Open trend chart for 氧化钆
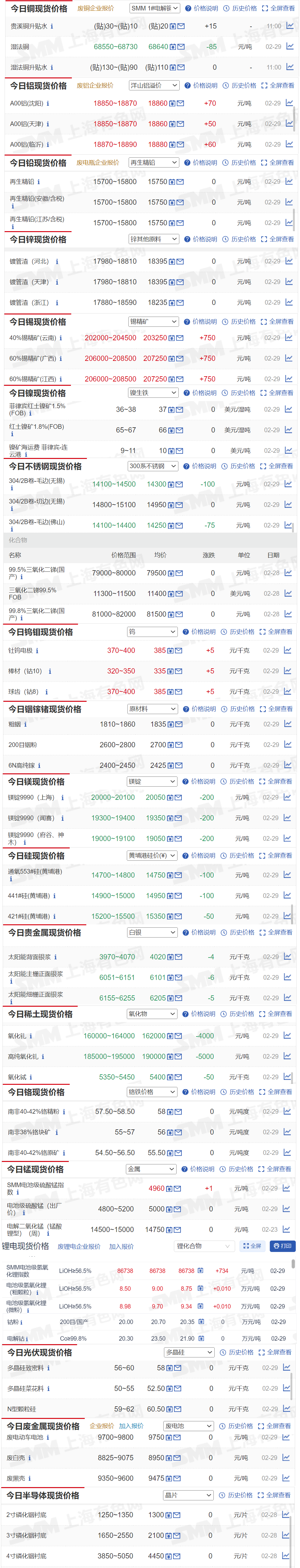This screenshot has width=300, height=1568. click(288, 1035)
